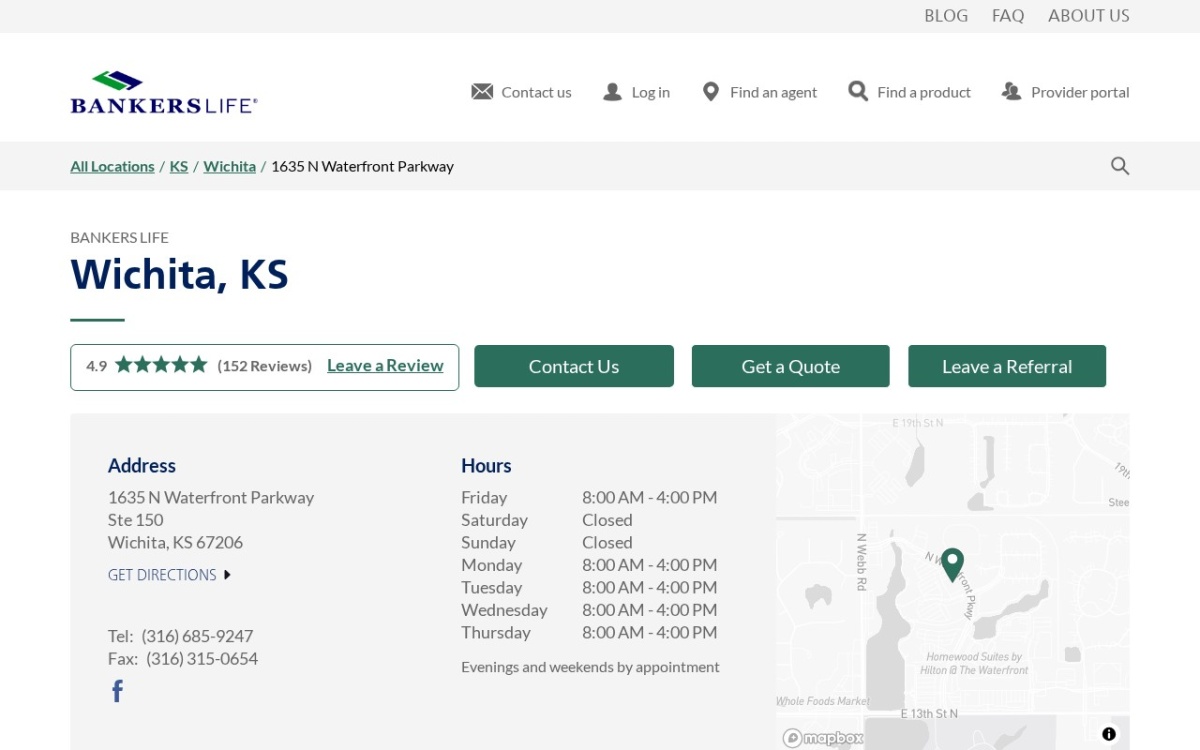This screenshot has height=750, width=1200.
Task: Click the Friday hours row
Action: 589,497
